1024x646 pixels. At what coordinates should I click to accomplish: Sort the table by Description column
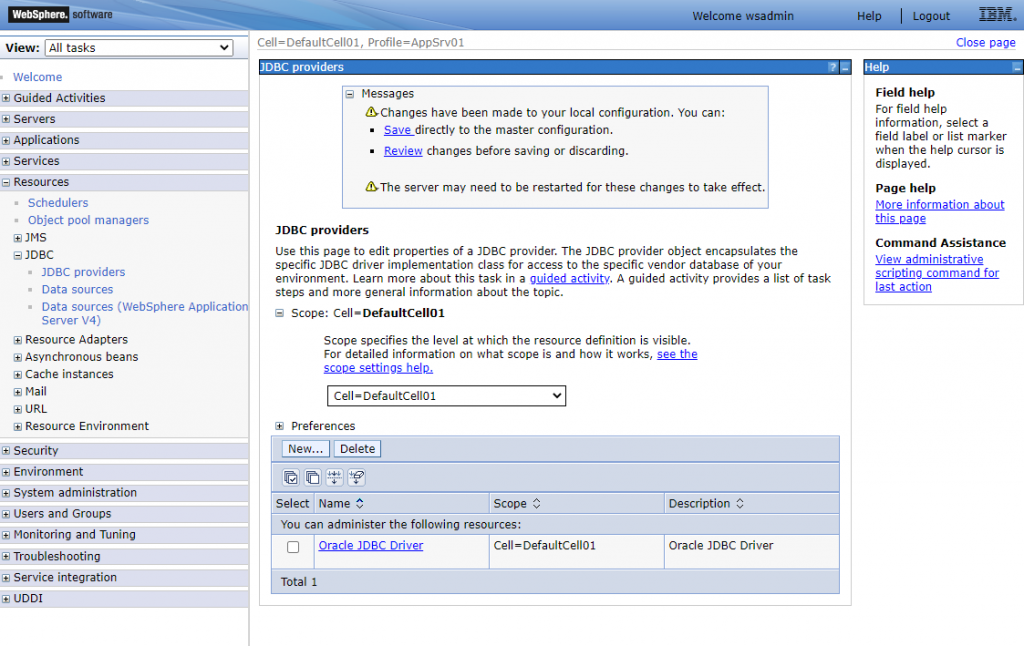(740, 504)
